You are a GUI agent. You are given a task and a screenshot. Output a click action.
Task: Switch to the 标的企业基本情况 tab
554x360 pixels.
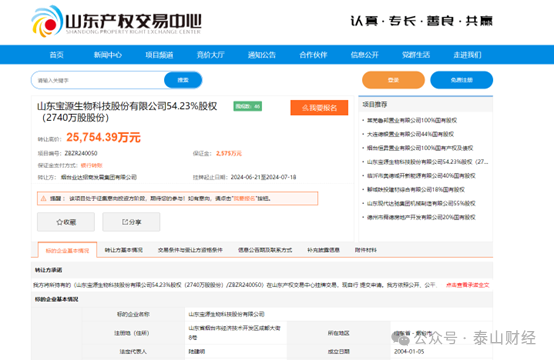[67, 250]
